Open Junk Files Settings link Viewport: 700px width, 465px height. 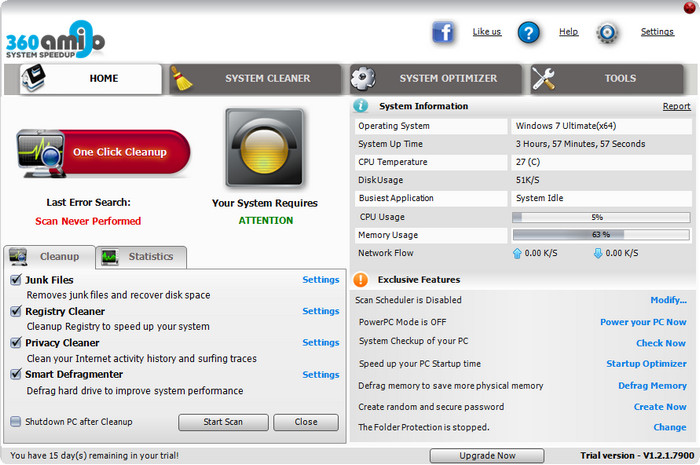tap(321, 280)
